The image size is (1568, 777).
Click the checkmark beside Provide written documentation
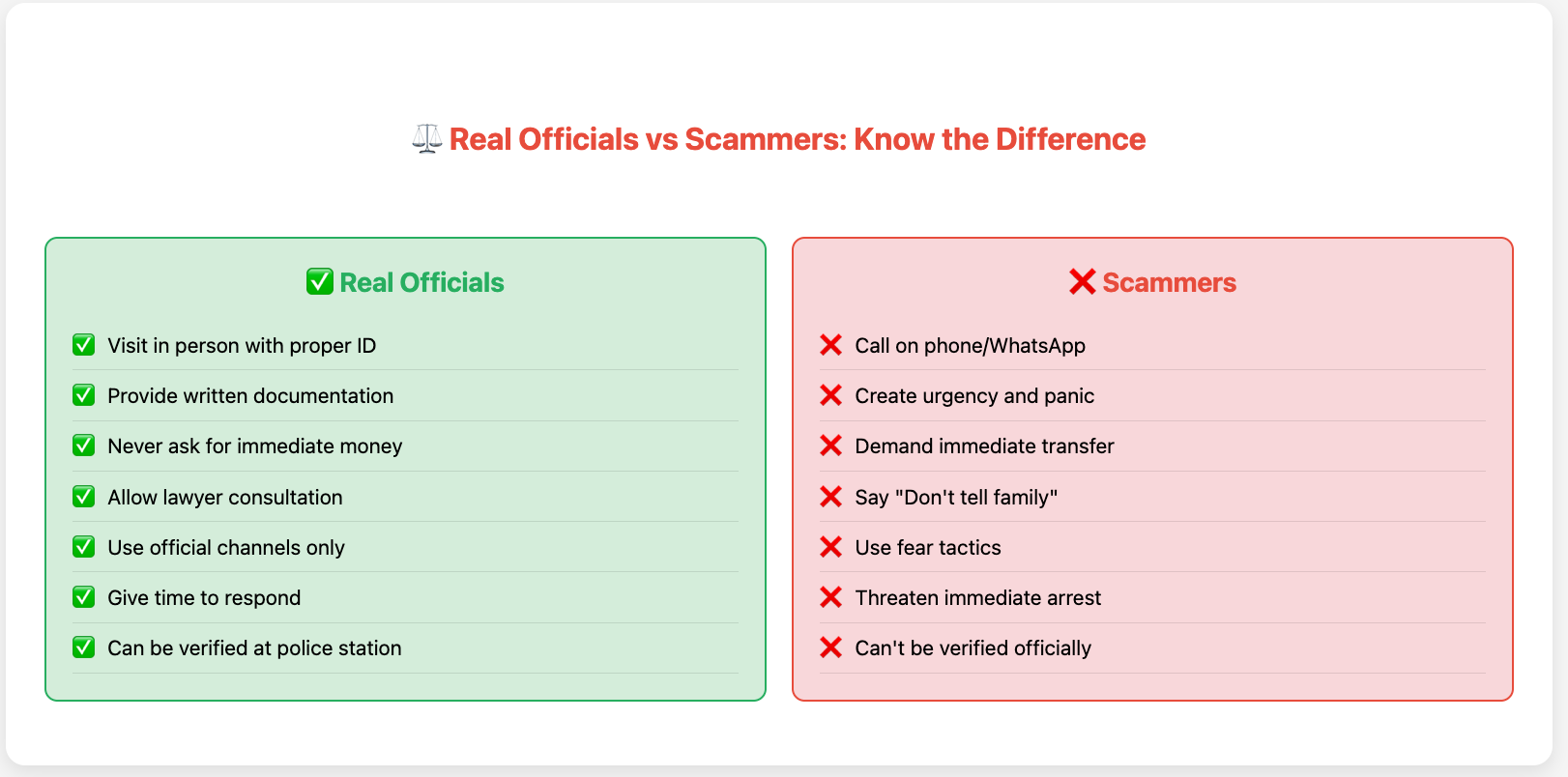coord(84,395)
